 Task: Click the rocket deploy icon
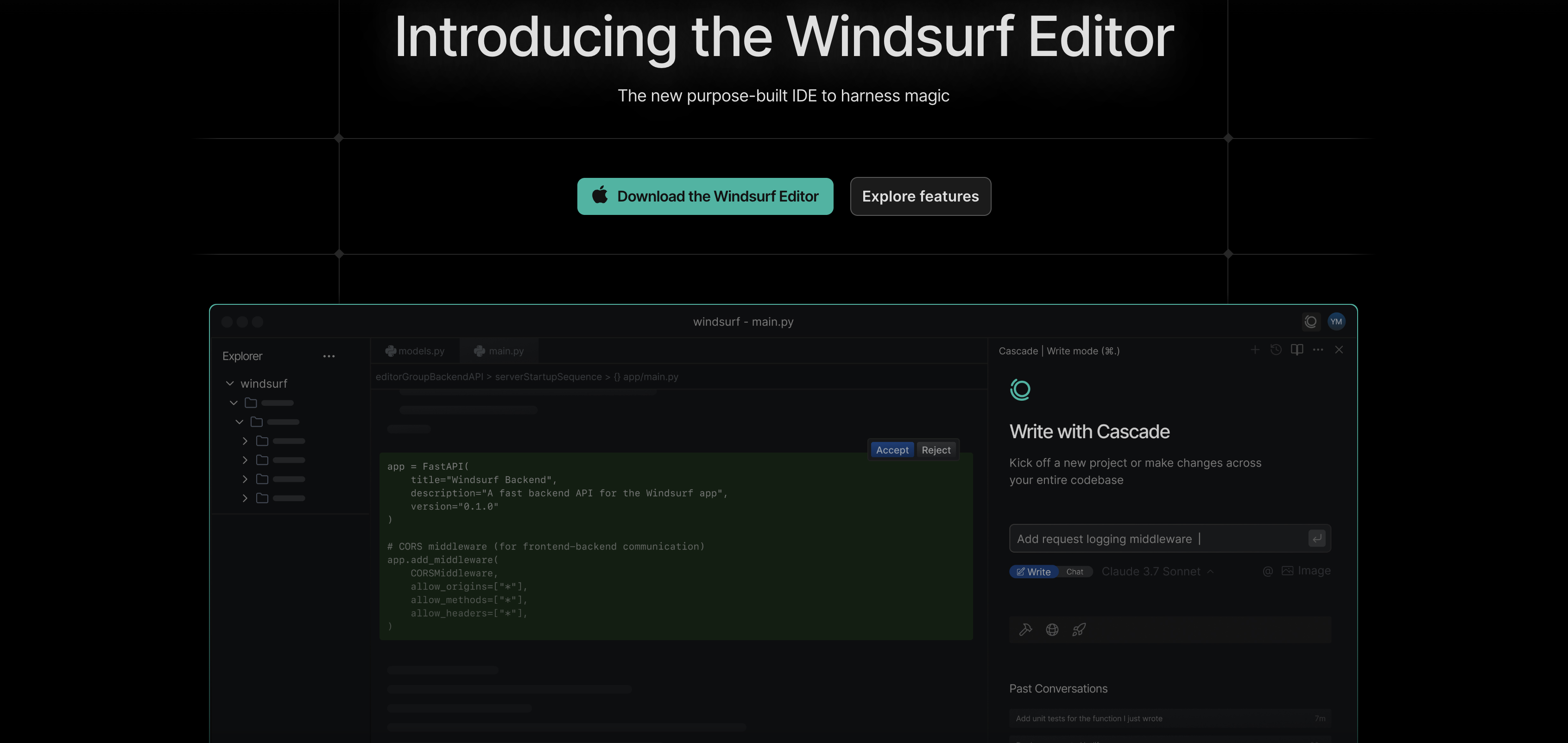click(x=1079, y=630)
